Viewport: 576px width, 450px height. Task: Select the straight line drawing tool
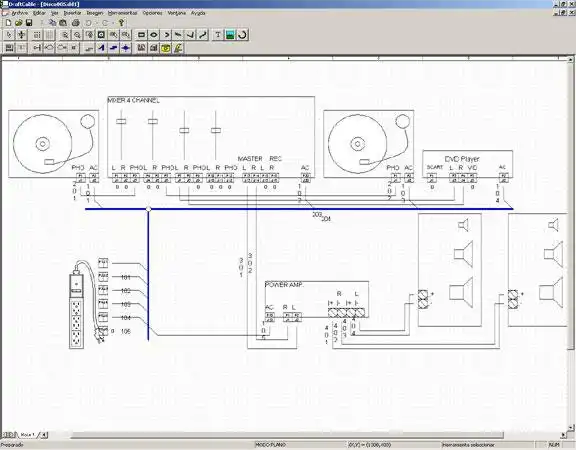[178, 35]
